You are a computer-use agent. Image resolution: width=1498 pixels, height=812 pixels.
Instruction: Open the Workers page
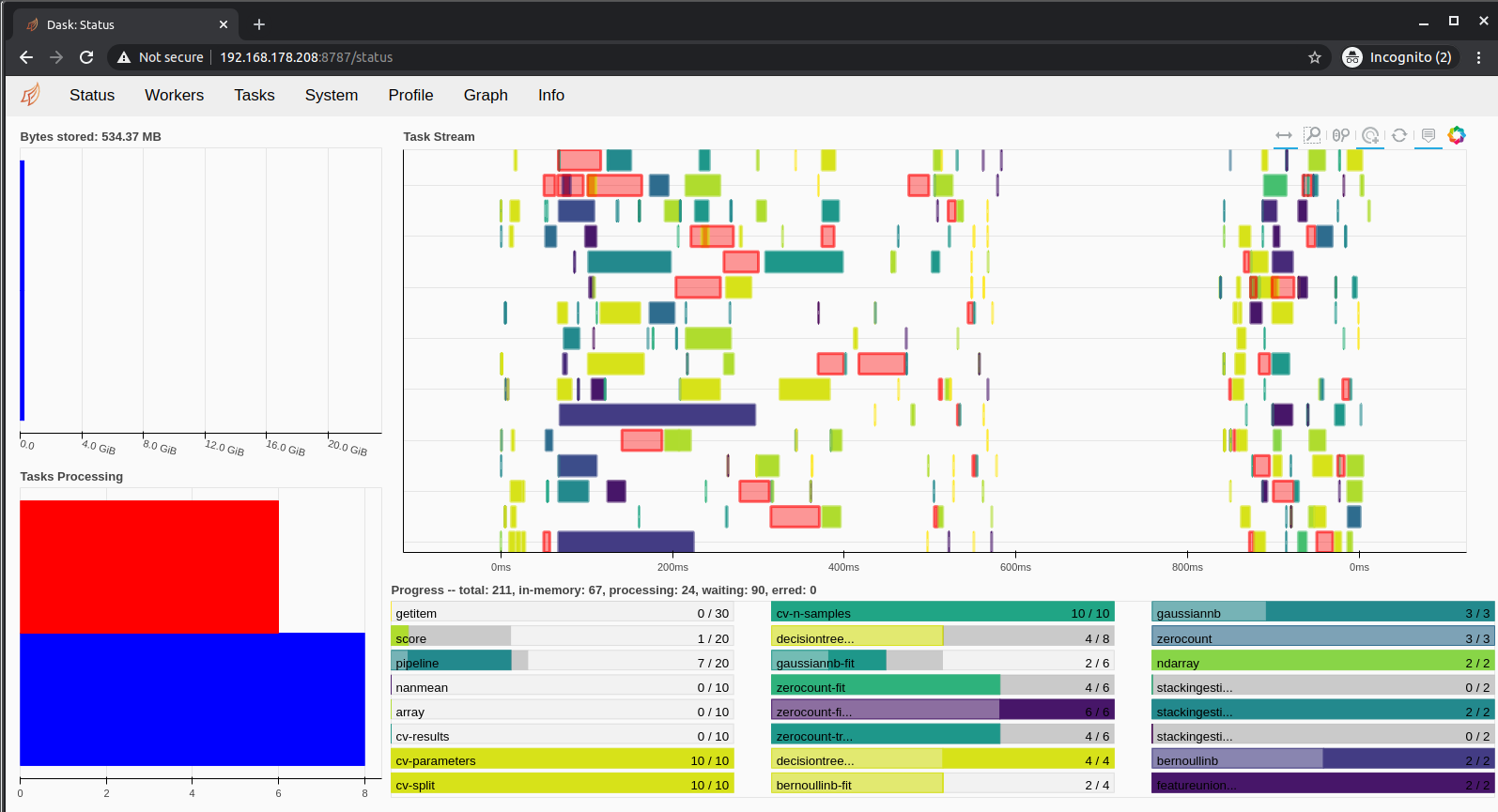(x=174, y=95)
